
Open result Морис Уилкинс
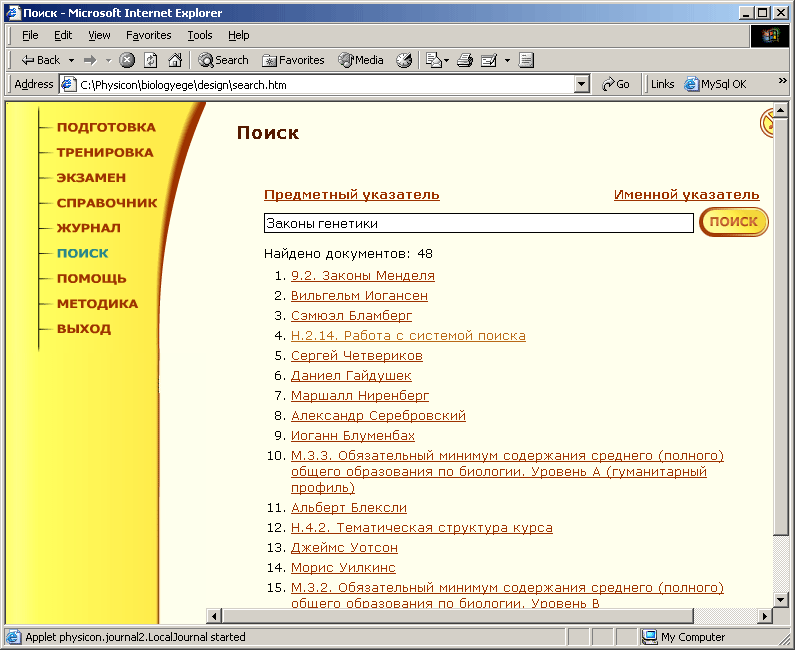tap(343, 568)
